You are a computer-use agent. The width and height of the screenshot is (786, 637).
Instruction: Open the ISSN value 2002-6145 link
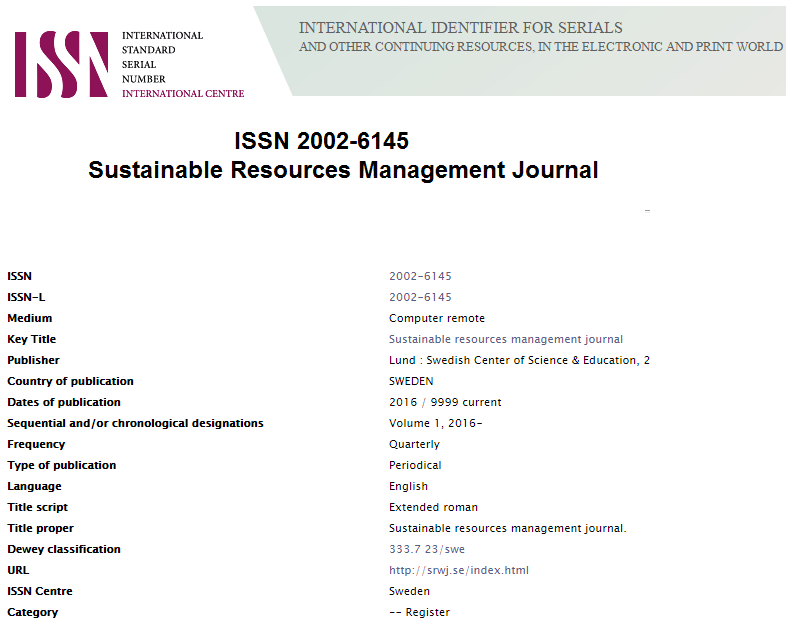420,276
